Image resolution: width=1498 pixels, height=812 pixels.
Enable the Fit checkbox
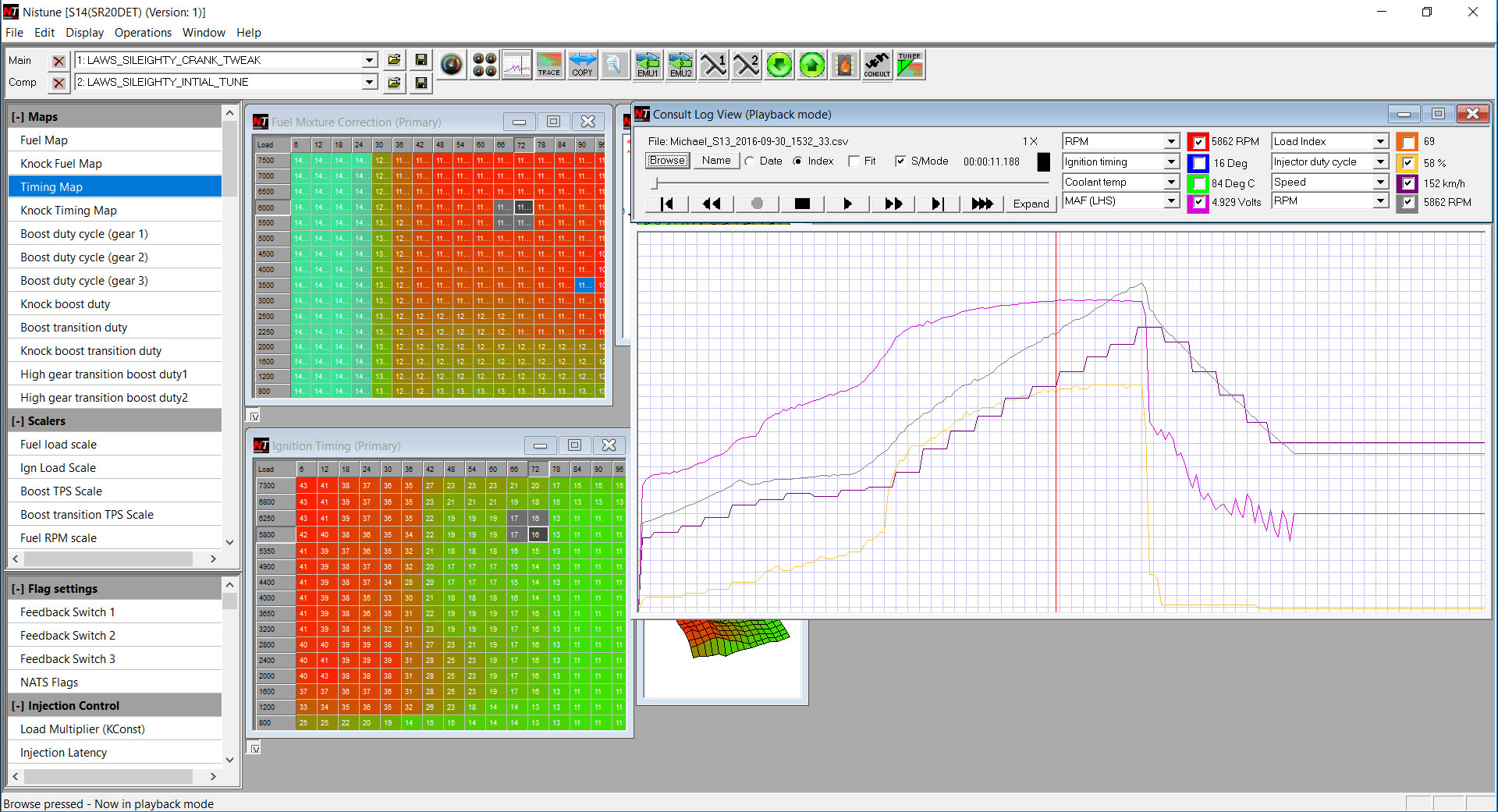854,161
